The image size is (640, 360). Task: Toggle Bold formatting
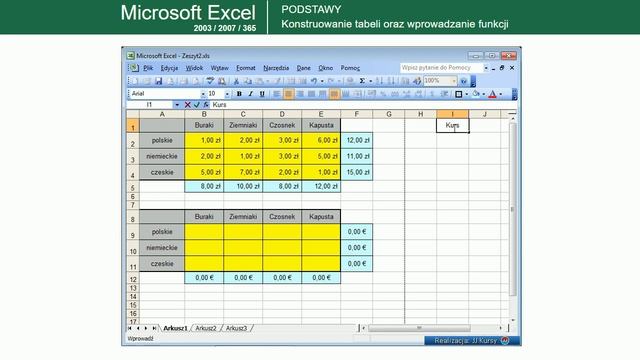pyautogui.click(x=239, y=94)
